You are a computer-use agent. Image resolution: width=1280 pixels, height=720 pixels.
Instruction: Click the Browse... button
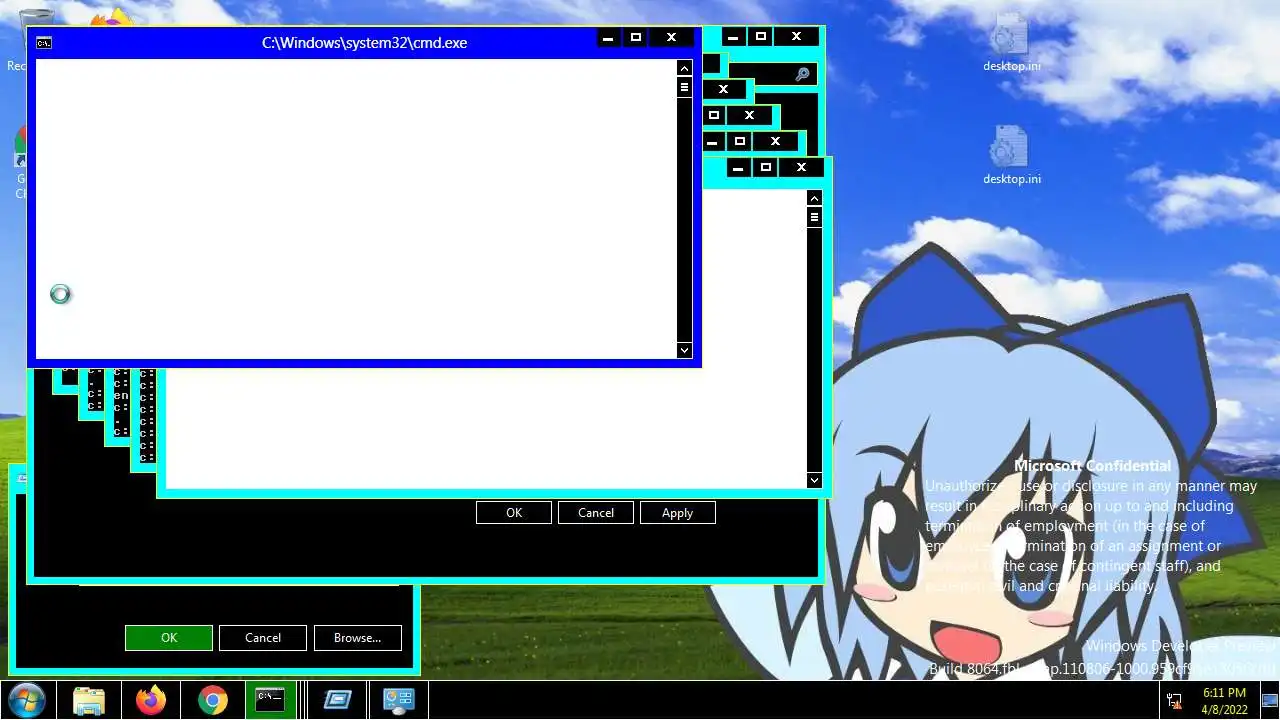coord(358,638)
